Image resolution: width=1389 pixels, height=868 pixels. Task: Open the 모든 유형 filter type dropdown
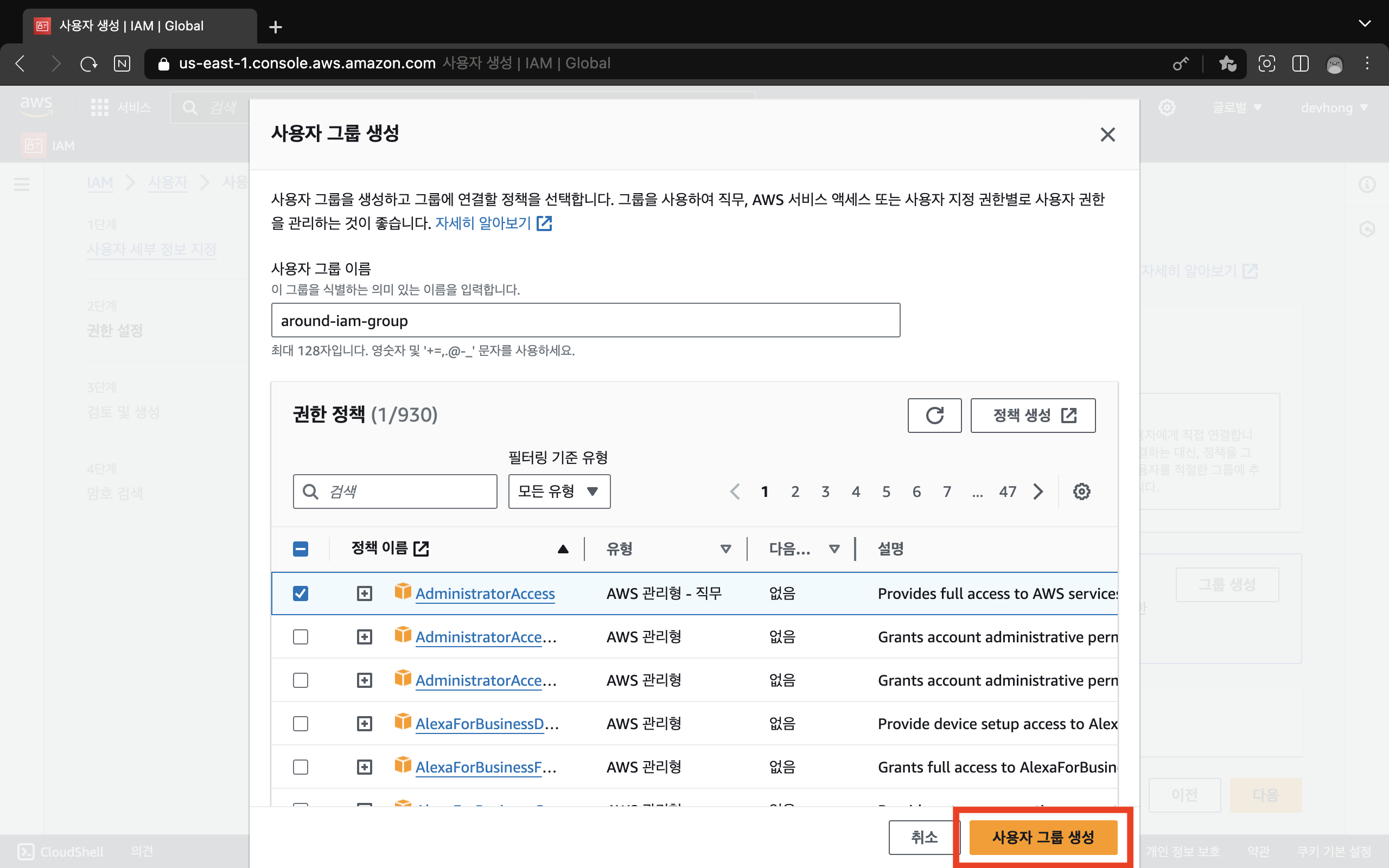coord(559,492)
